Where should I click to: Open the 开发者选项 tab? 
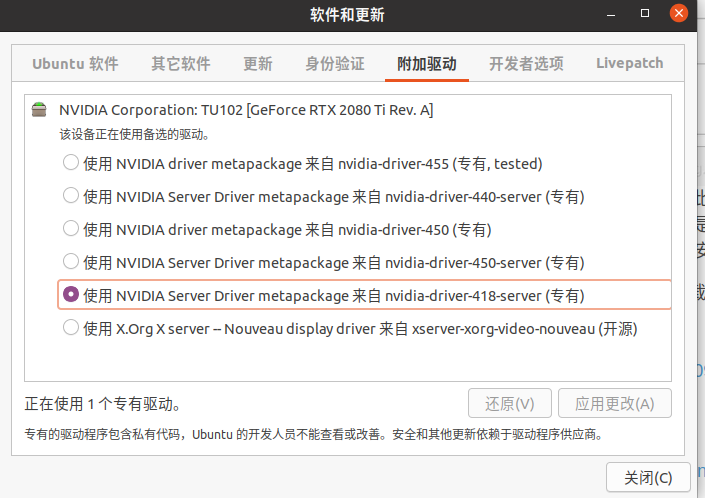[526, 63]
